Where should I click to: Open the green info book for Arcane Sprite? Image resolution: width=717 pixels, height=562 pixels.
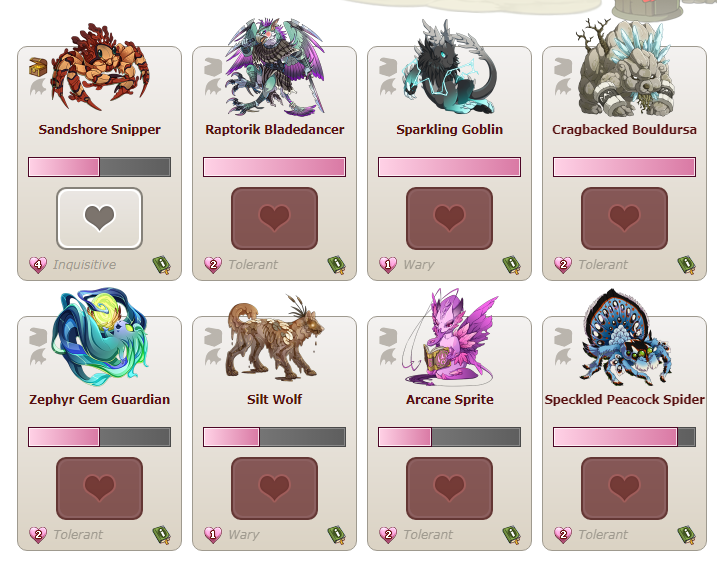pos(512,535)
